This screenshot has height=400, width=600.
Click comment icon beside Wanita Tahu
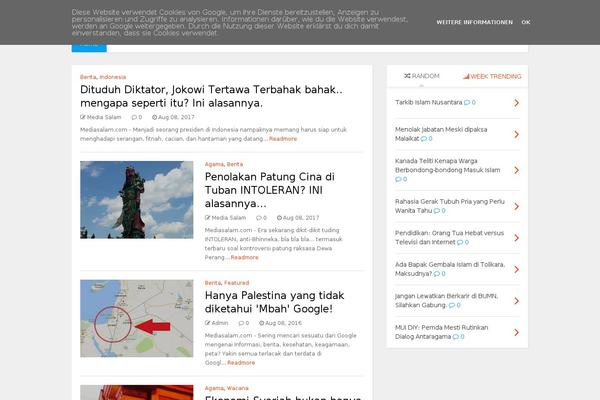(x=437, y=211)
